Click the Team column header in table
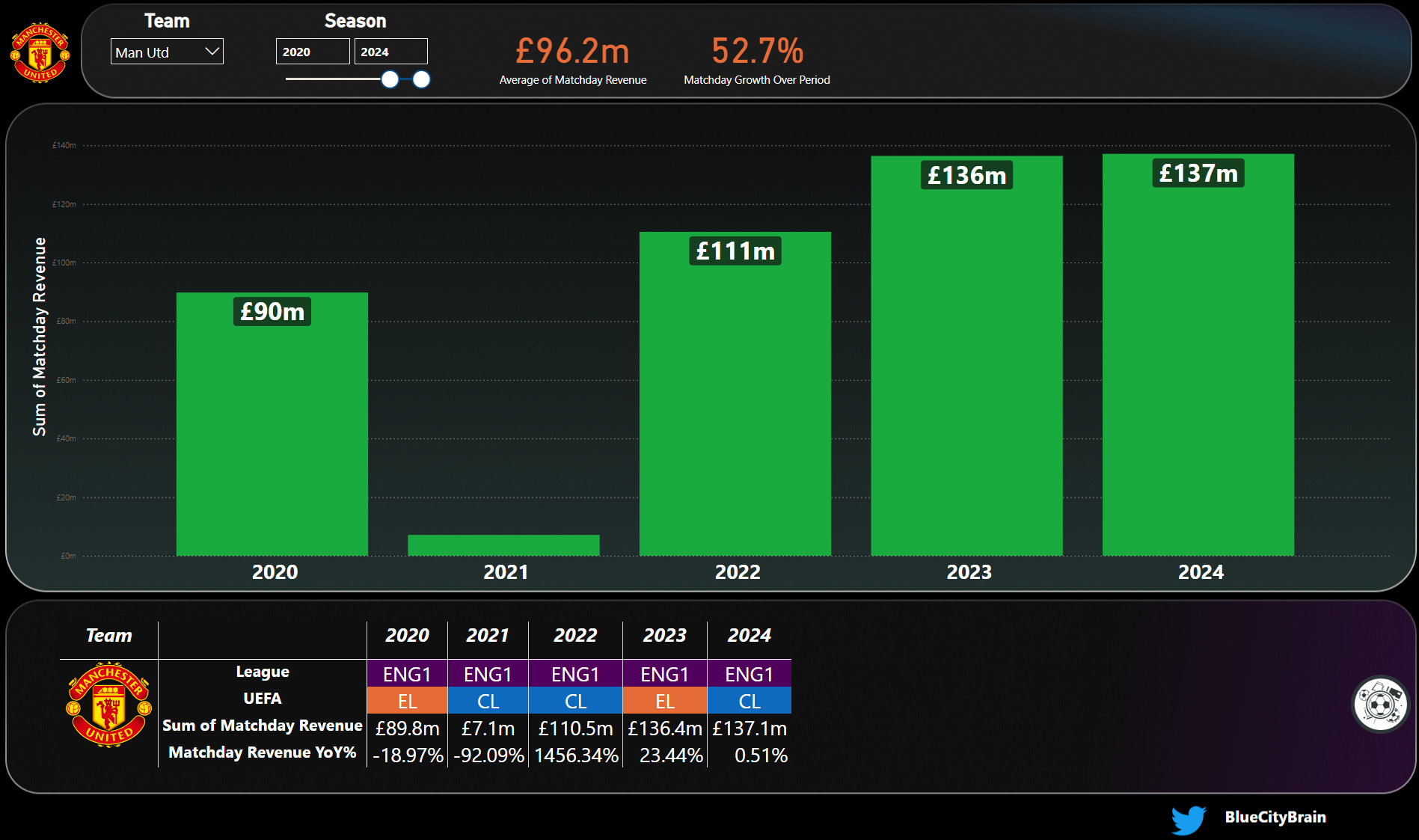The height and width of the screenshot is (840, 1419). coord(108,636)
